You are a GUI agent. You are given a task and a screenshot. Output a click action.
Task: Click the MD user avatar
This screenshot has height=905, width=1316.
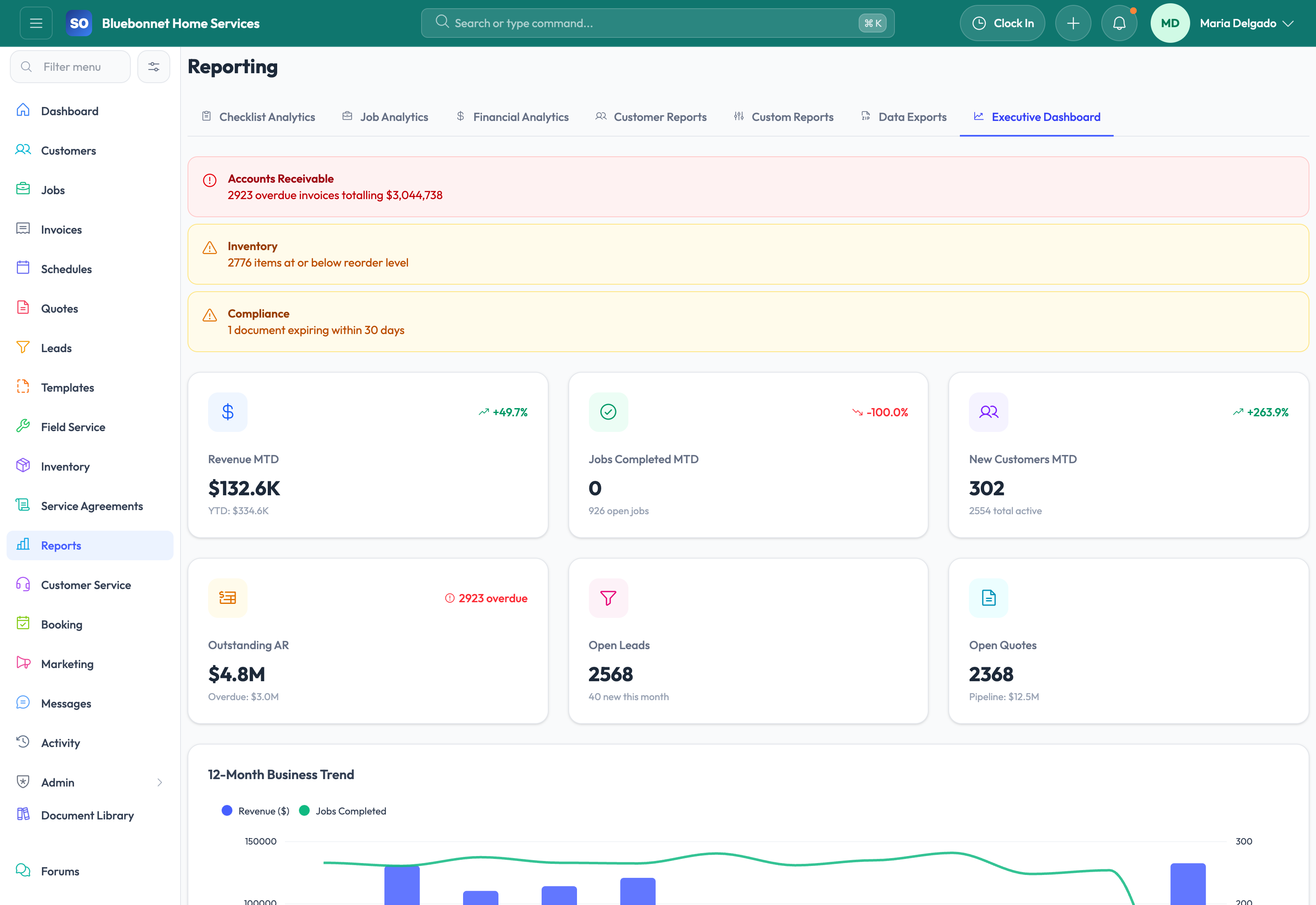click(1170, 23)
